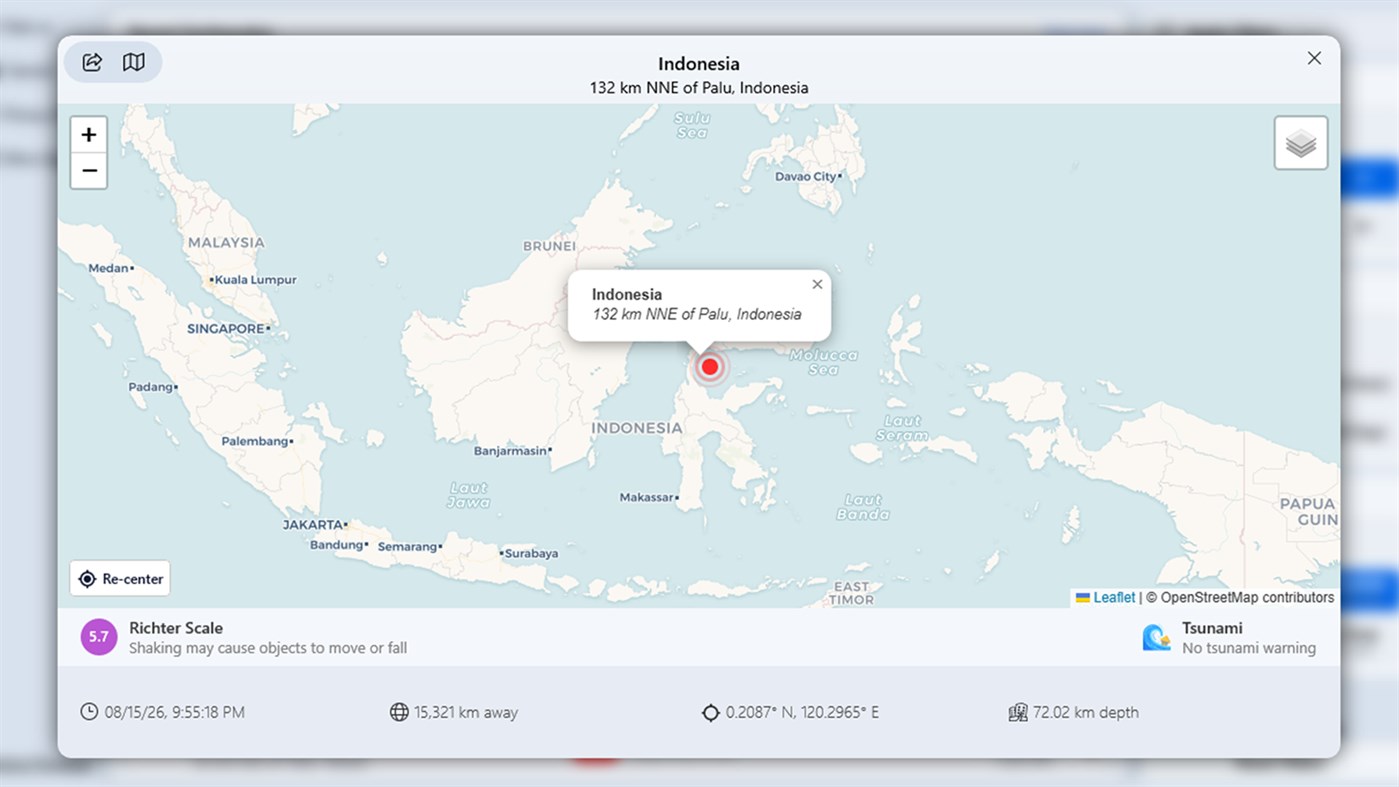Click the depth icon beside 72.02 km
The image size is (1399, 787).
coord(1018,712)
